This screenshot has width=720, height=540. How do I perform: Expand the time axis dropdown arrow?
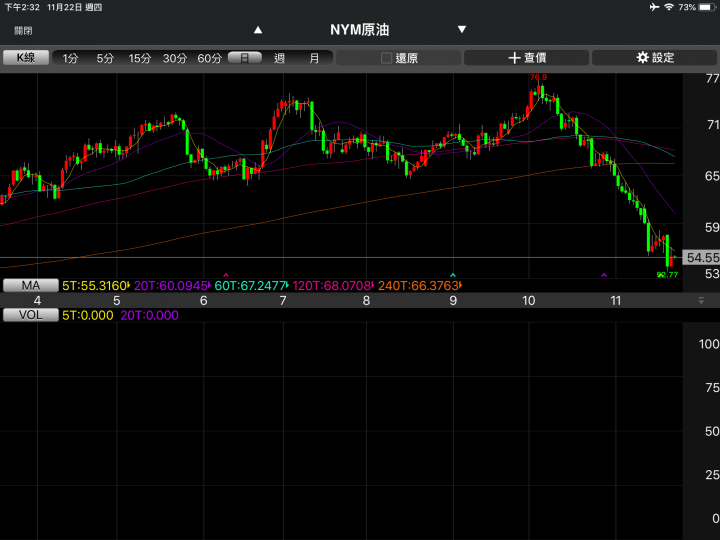(x=701, y=301)
